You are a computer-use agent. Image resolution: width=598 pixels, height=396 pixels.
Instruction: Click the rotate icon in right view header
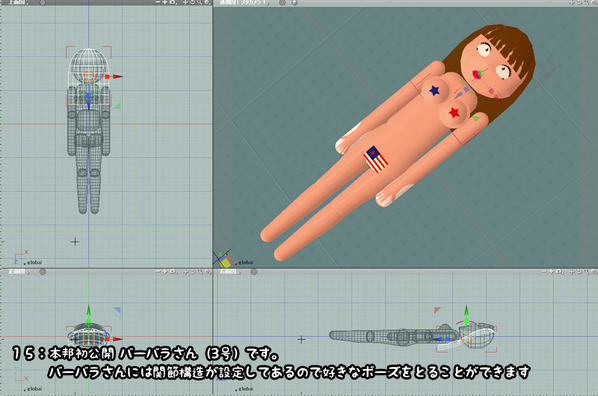(x=579, y=272)
